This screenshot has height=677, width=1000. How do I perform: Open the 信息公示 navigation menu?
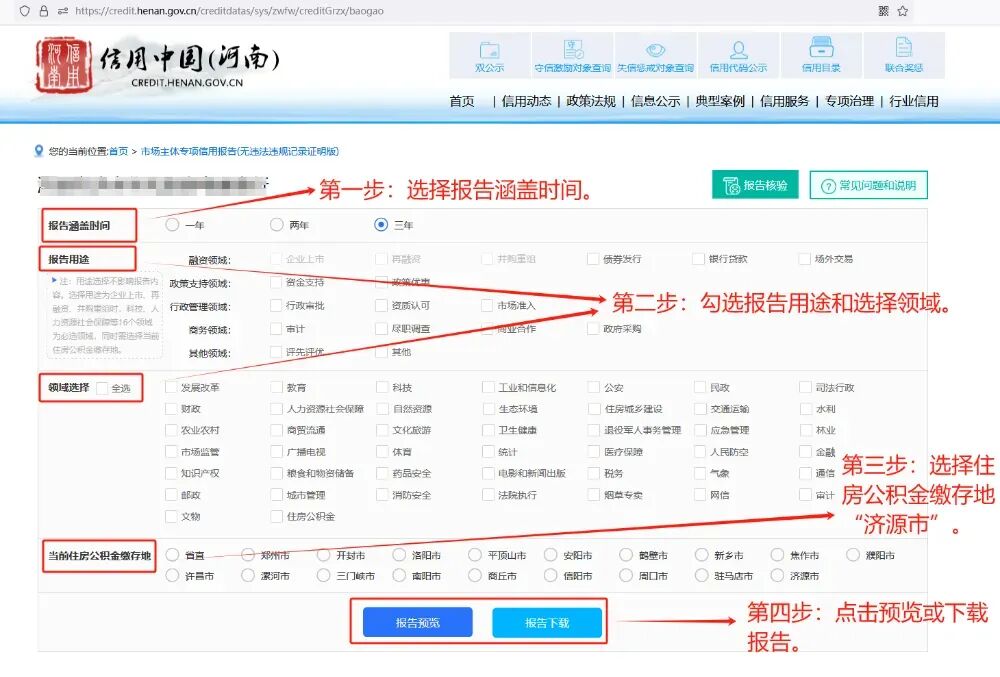coord(655,101)
